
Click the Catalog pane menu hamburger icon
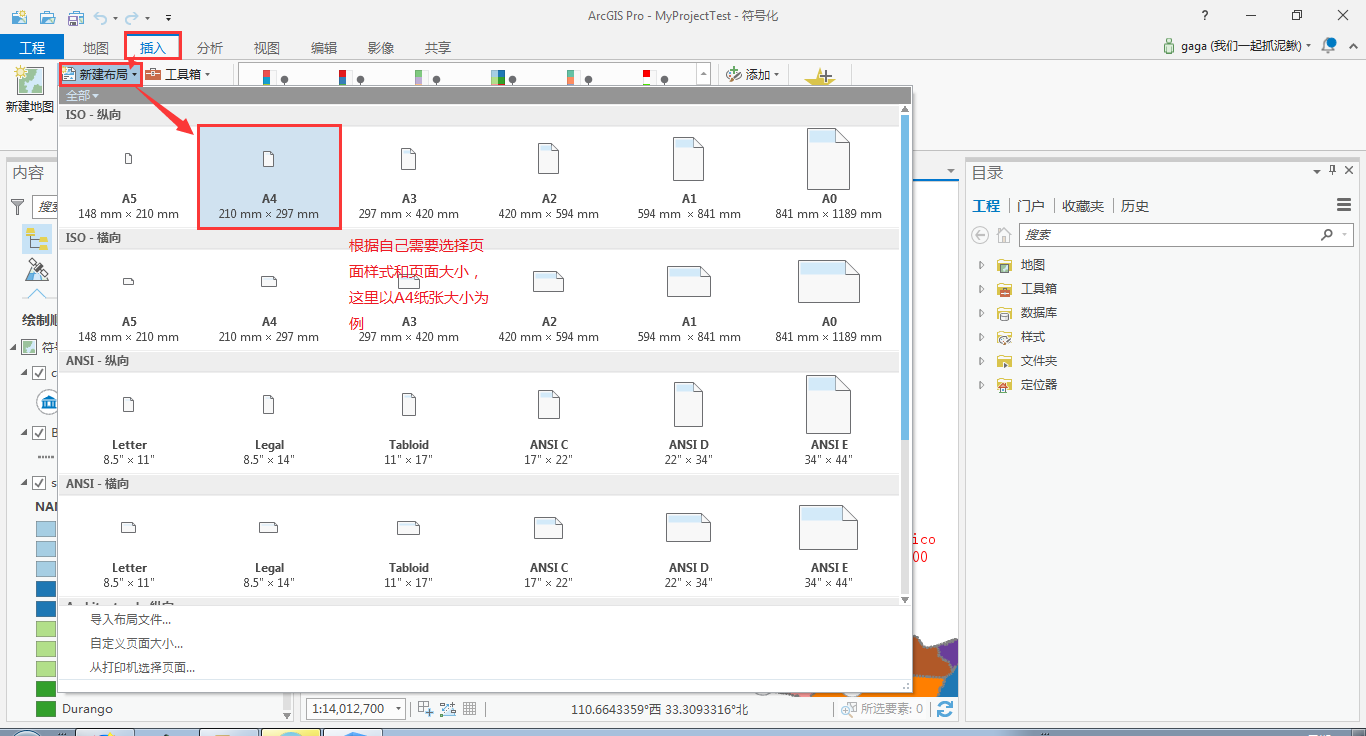1344,205
